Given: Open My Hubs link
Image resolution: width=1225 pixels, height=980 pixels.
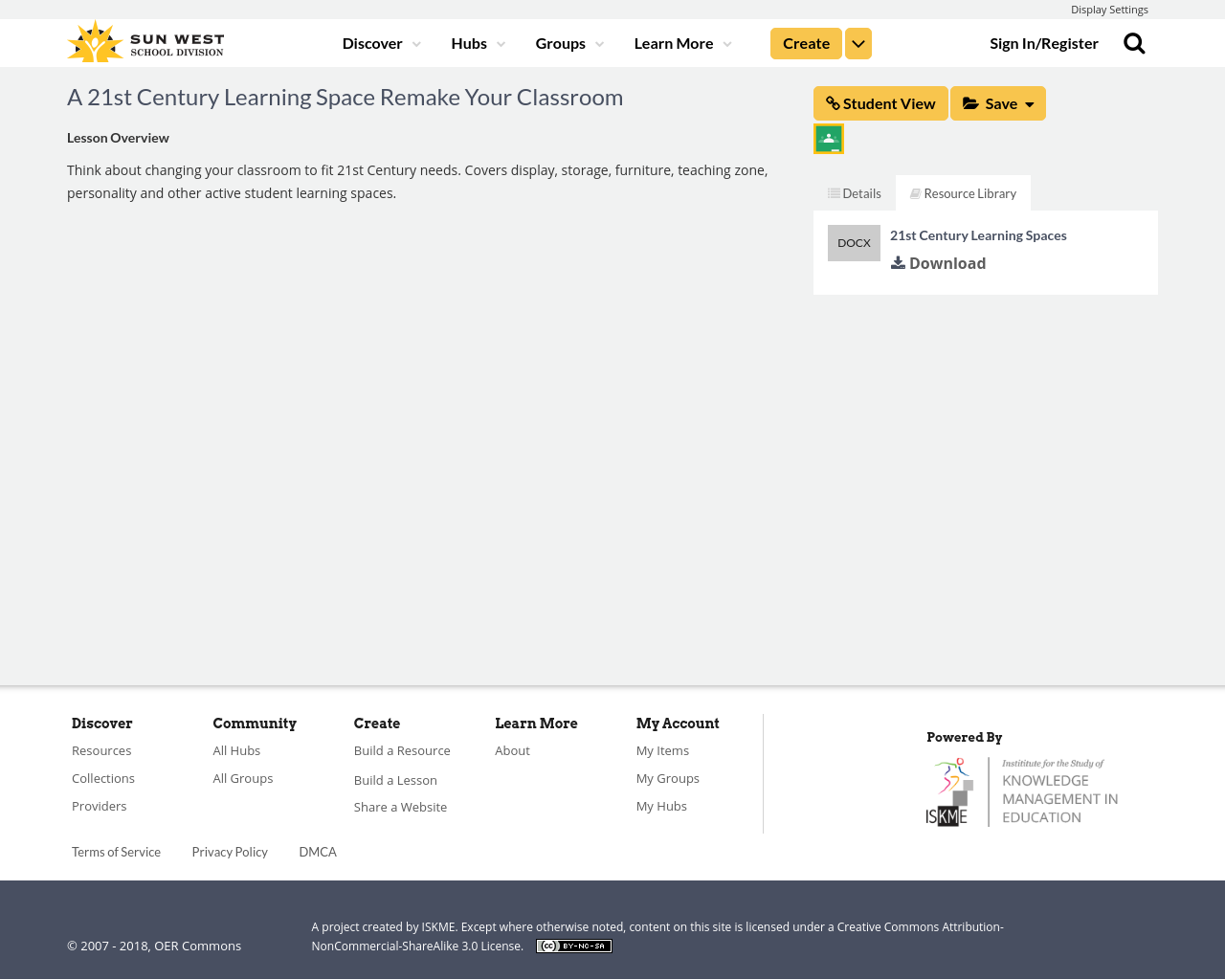Looking at the screenshot, I should click(x=661, y=807).
